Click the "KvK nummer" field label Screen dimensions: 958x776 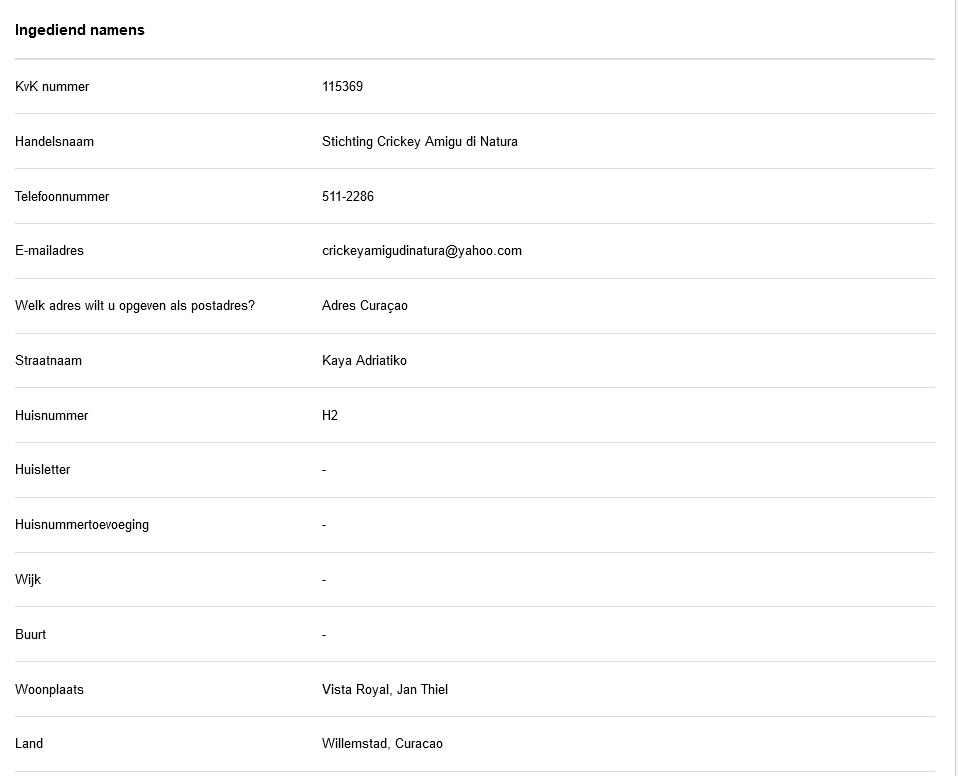click(52, 87)
